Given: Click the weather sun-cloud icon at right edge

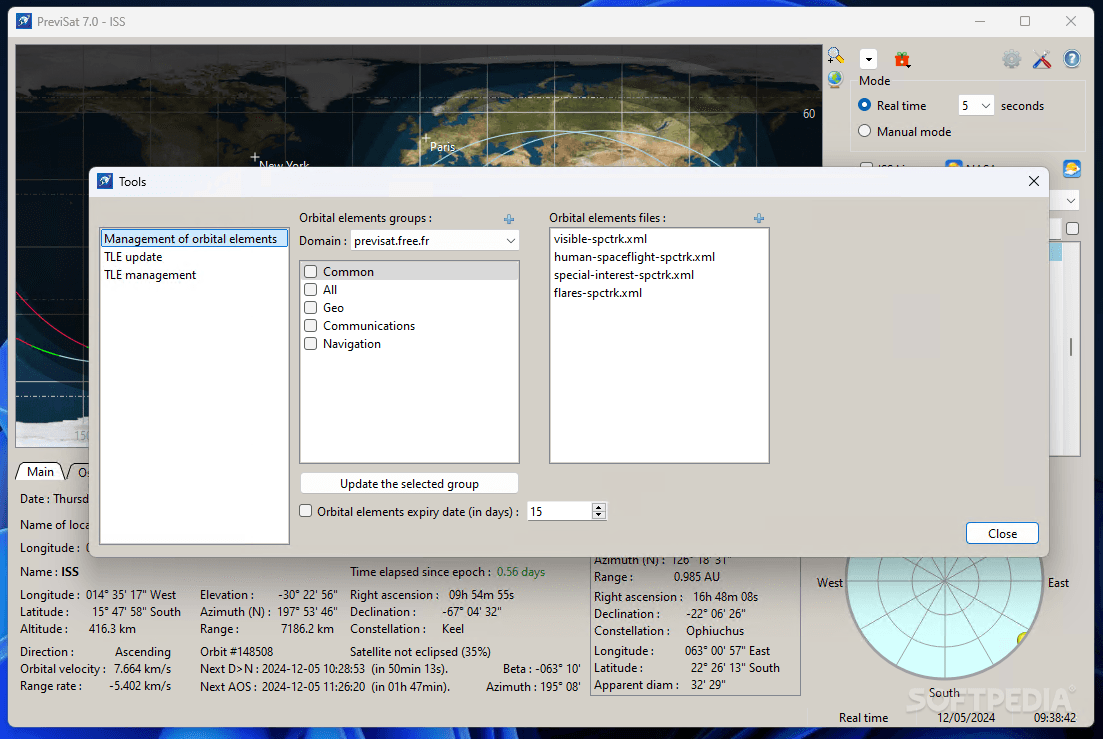Looking at the screenshot, I should coord(1071,169).
